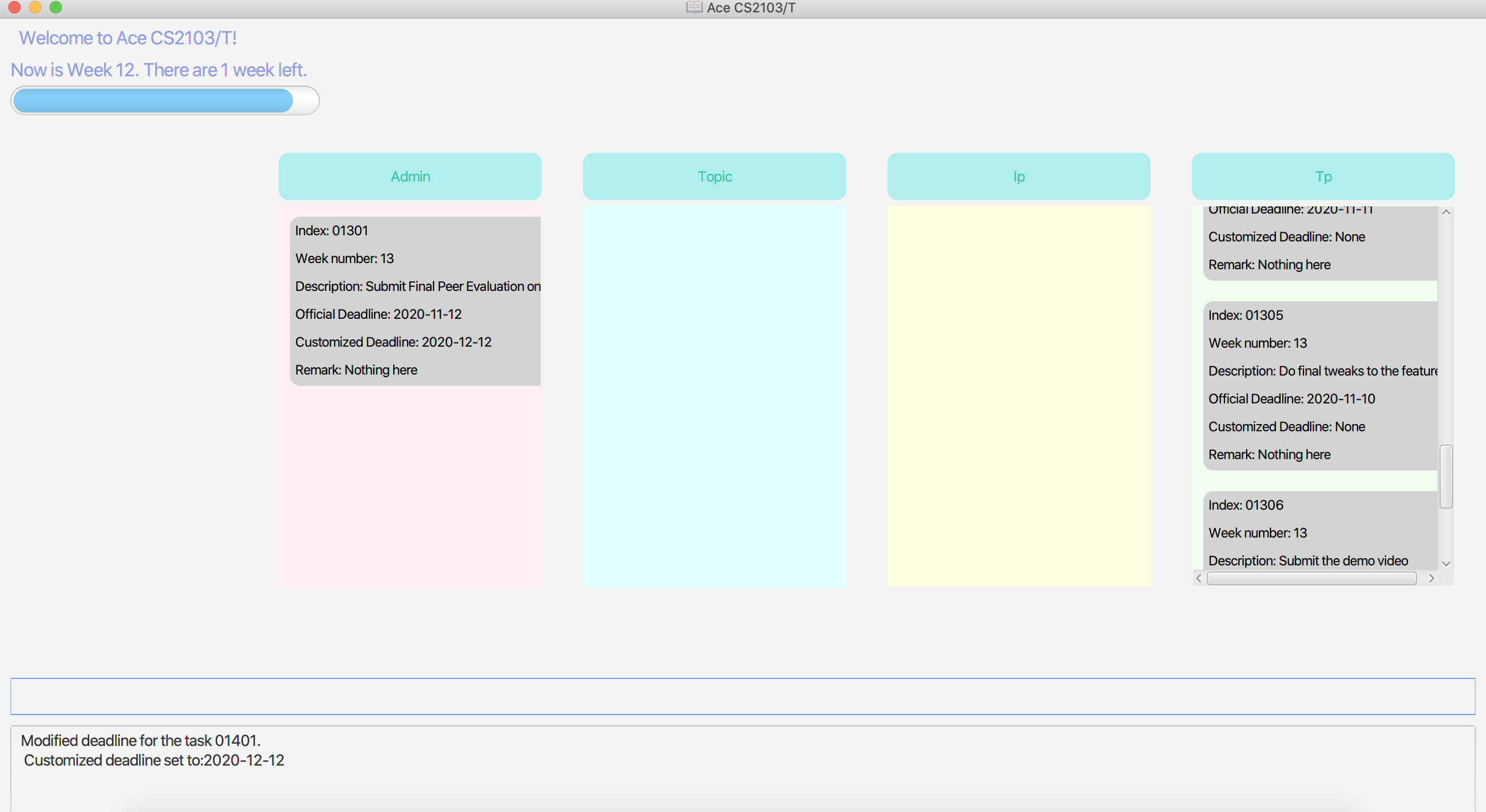The image size is (1486, 812).
Task: Click the scroll-left arrow in the Tp list
Action: [1199, 578]
